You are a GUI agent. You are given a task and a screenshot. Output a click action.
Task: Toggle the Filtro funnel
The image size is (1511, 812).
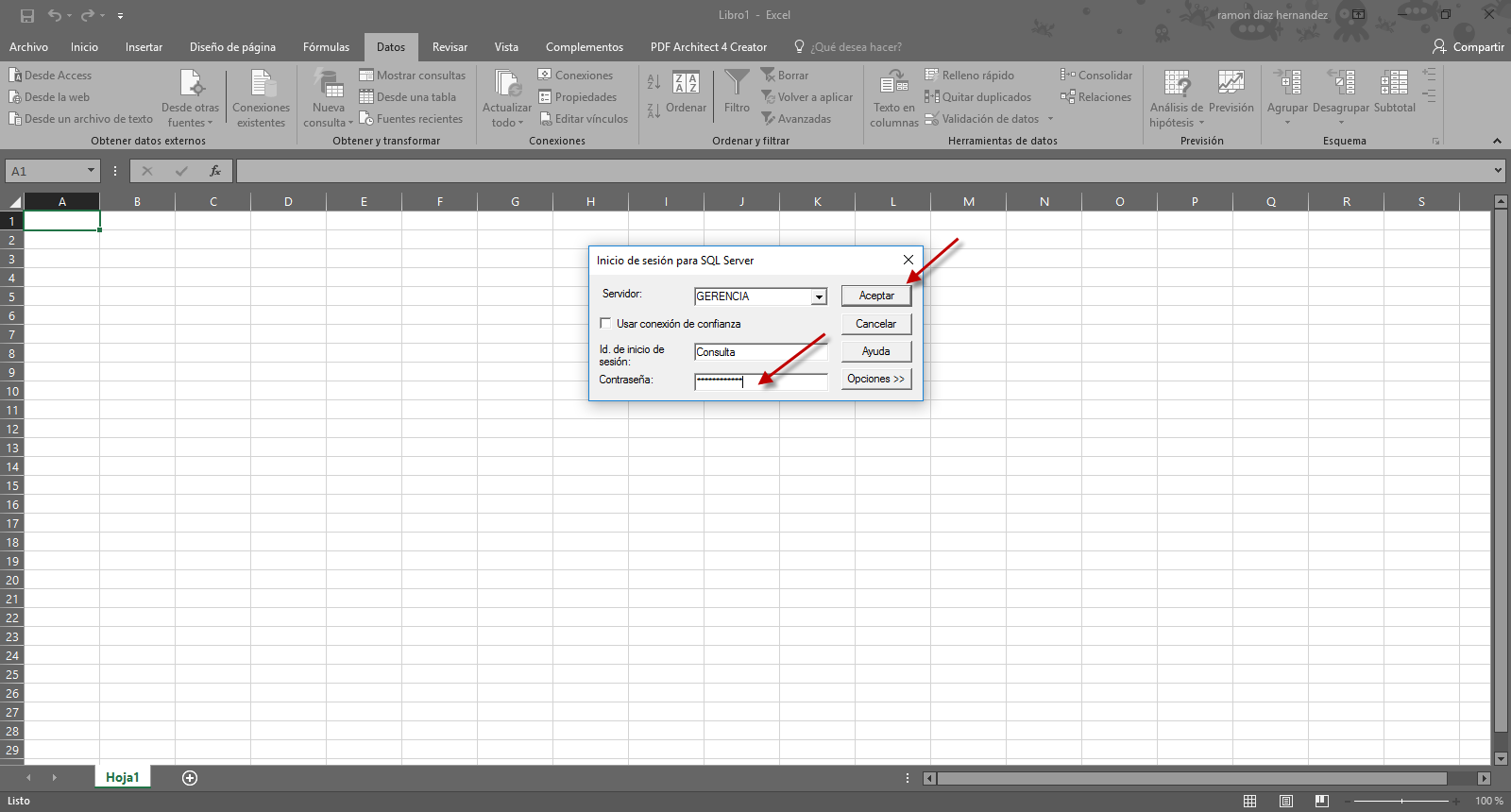click(737, 92)
